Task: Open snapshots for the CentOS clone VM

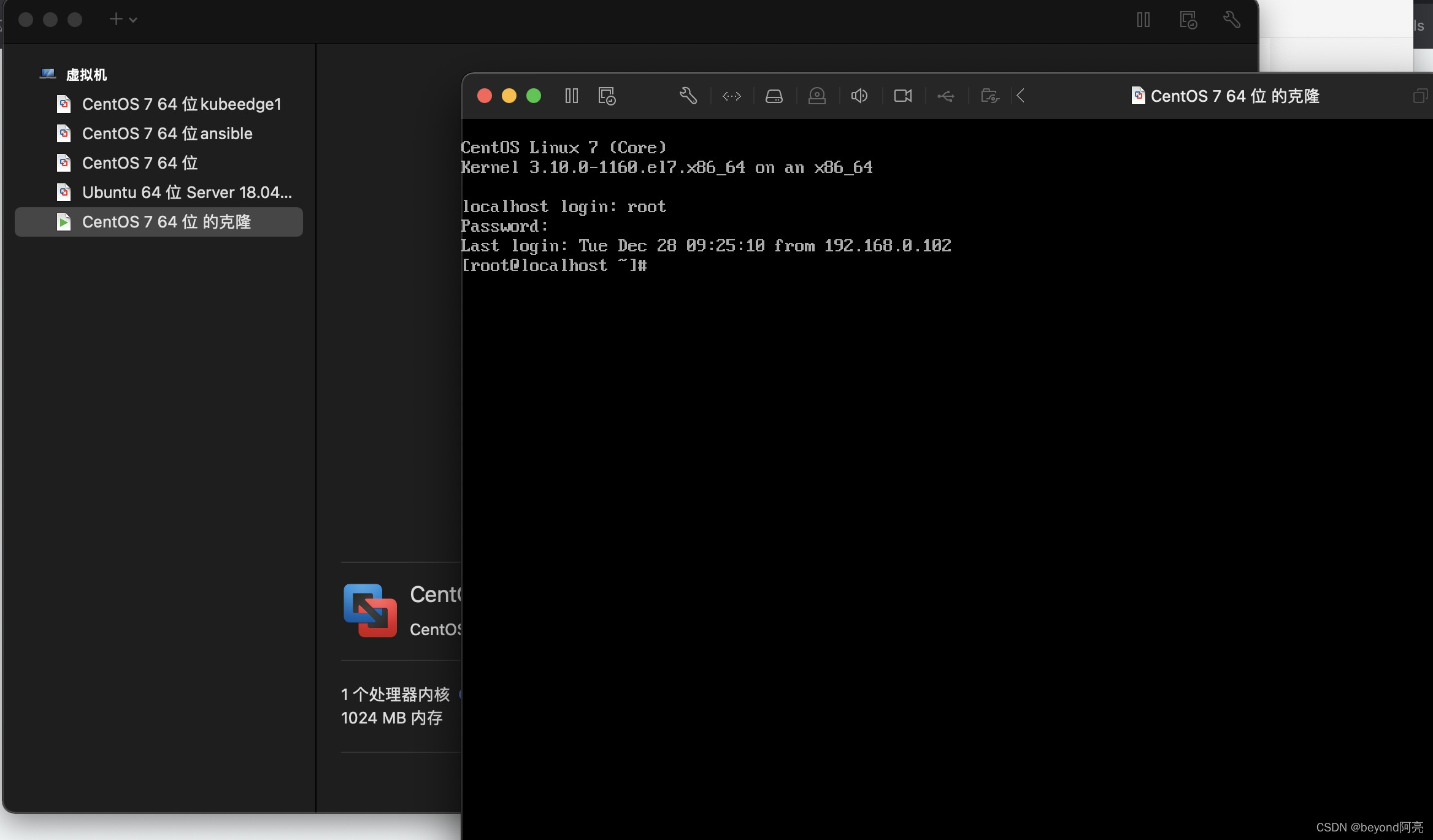Action: coord(607,96)
